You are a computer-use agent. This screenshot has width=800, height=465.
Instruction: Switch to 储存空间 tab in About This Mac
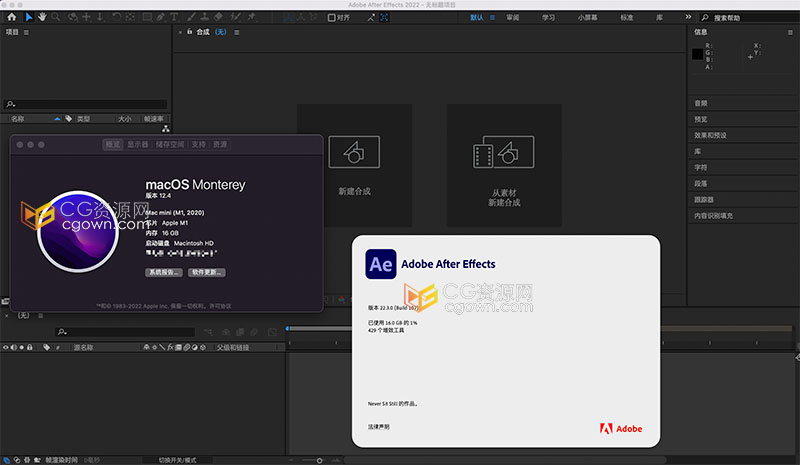click(170, 144)
